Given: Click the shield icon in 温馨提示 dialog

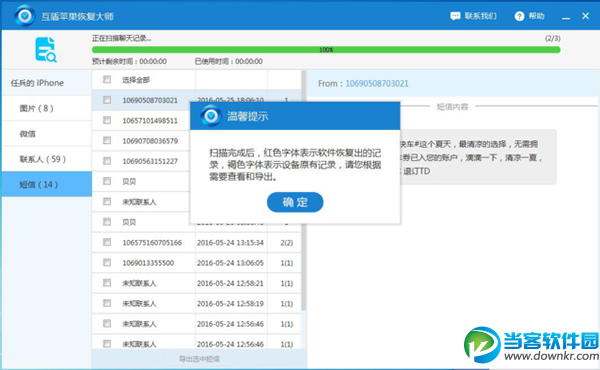Looking at the screenshot, I should 210,116.
